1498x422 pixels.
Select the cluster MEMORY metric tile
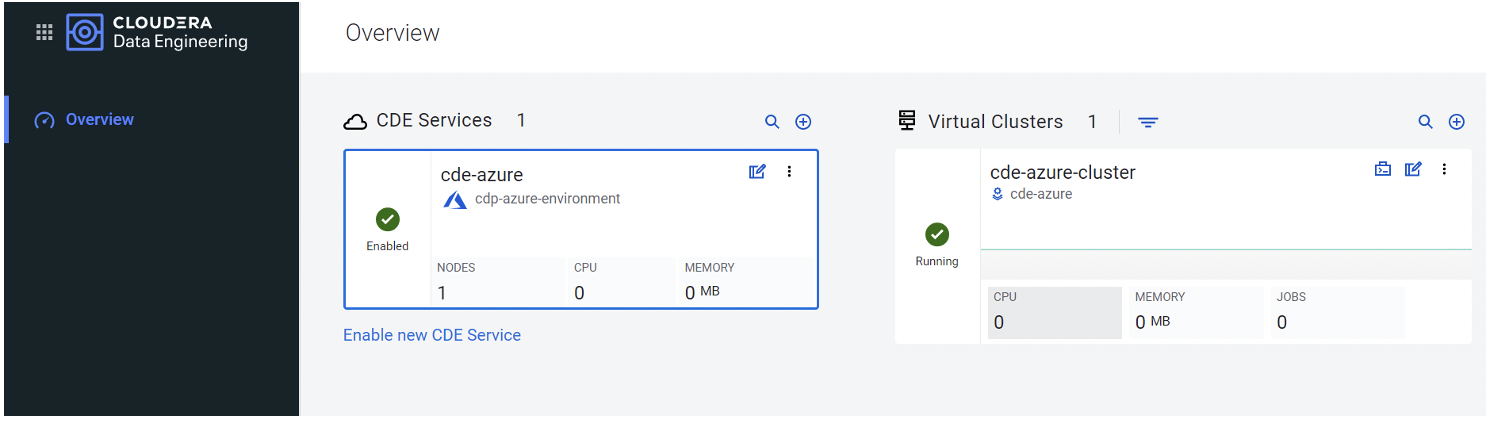click(1196, 312)
